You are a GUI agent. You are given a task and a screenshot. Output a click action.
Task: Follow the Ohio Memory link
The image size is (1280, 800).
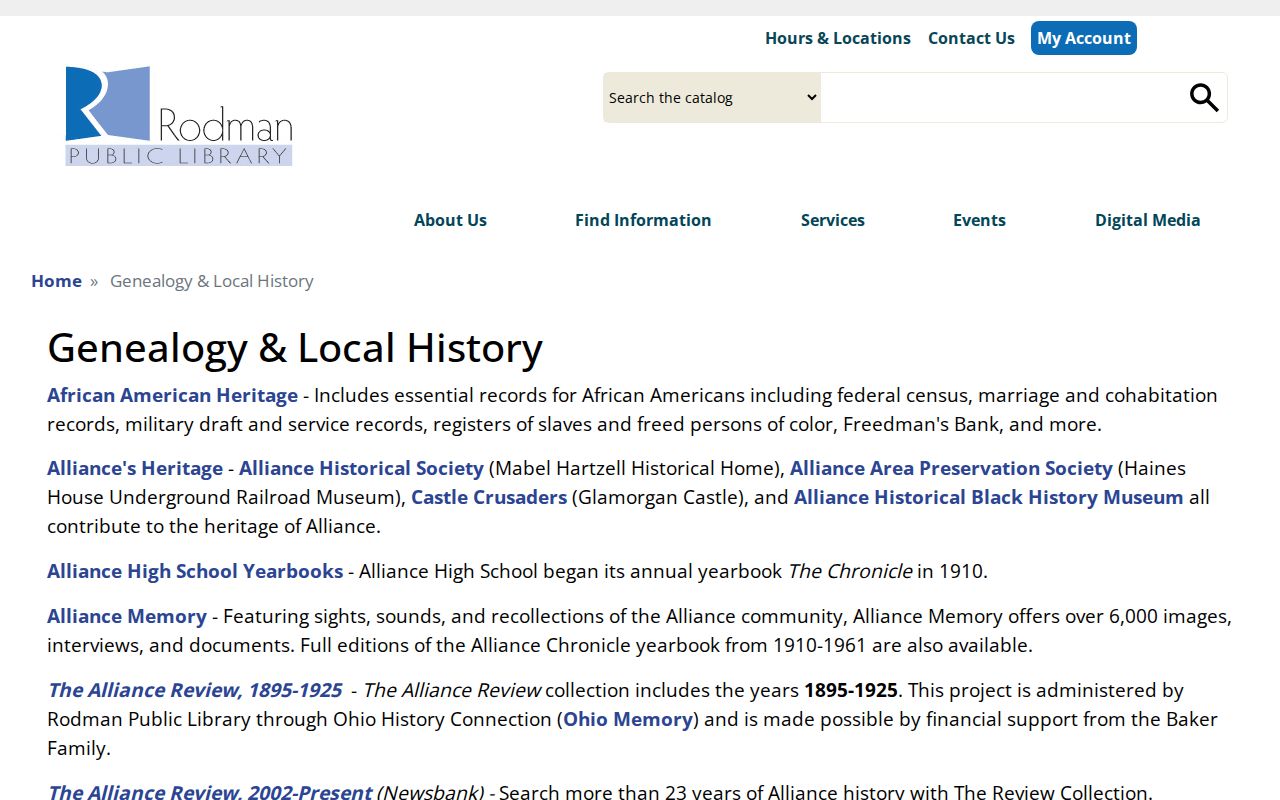[628, 719]
